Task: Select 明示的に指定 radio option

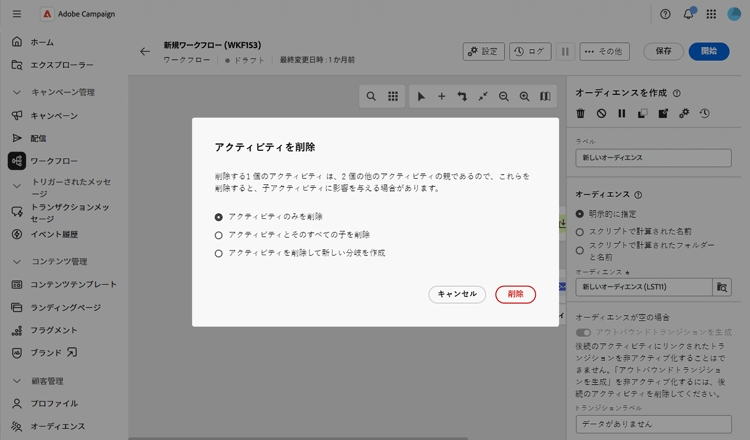Action: tap(580, 214)
